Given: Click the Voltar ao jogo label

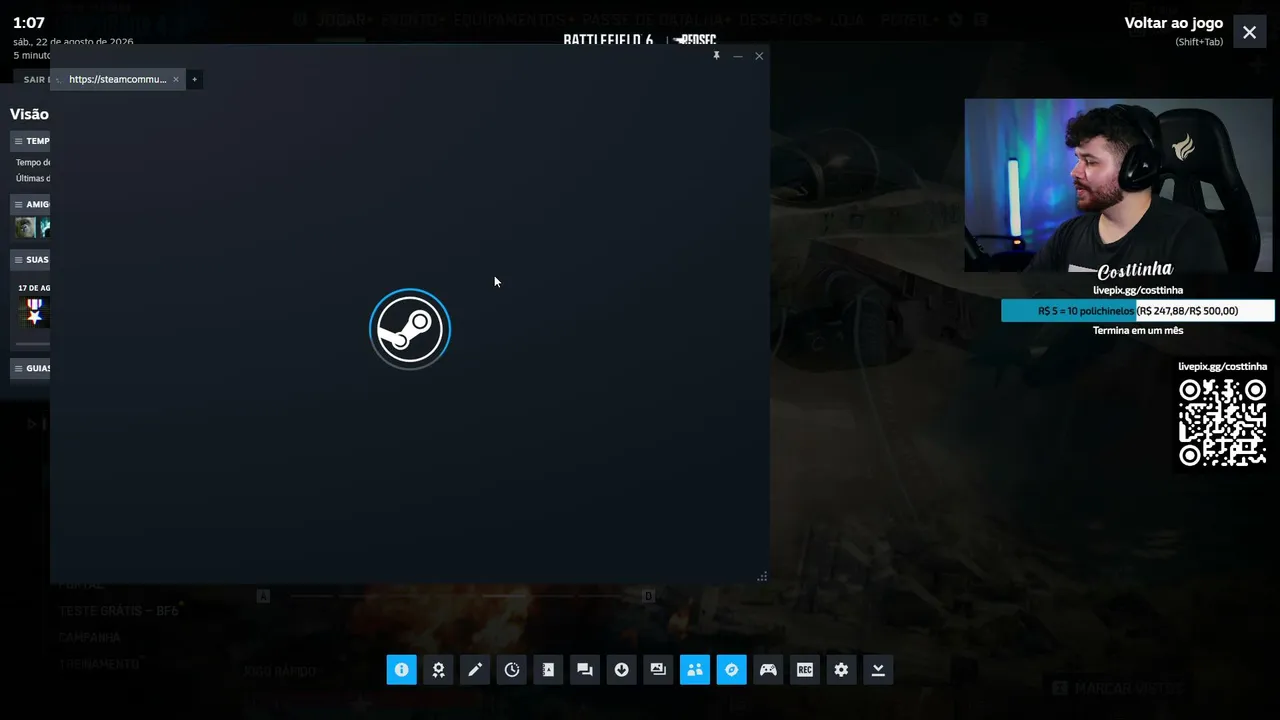Looking at the screenshot, I should pos(1174,23).
